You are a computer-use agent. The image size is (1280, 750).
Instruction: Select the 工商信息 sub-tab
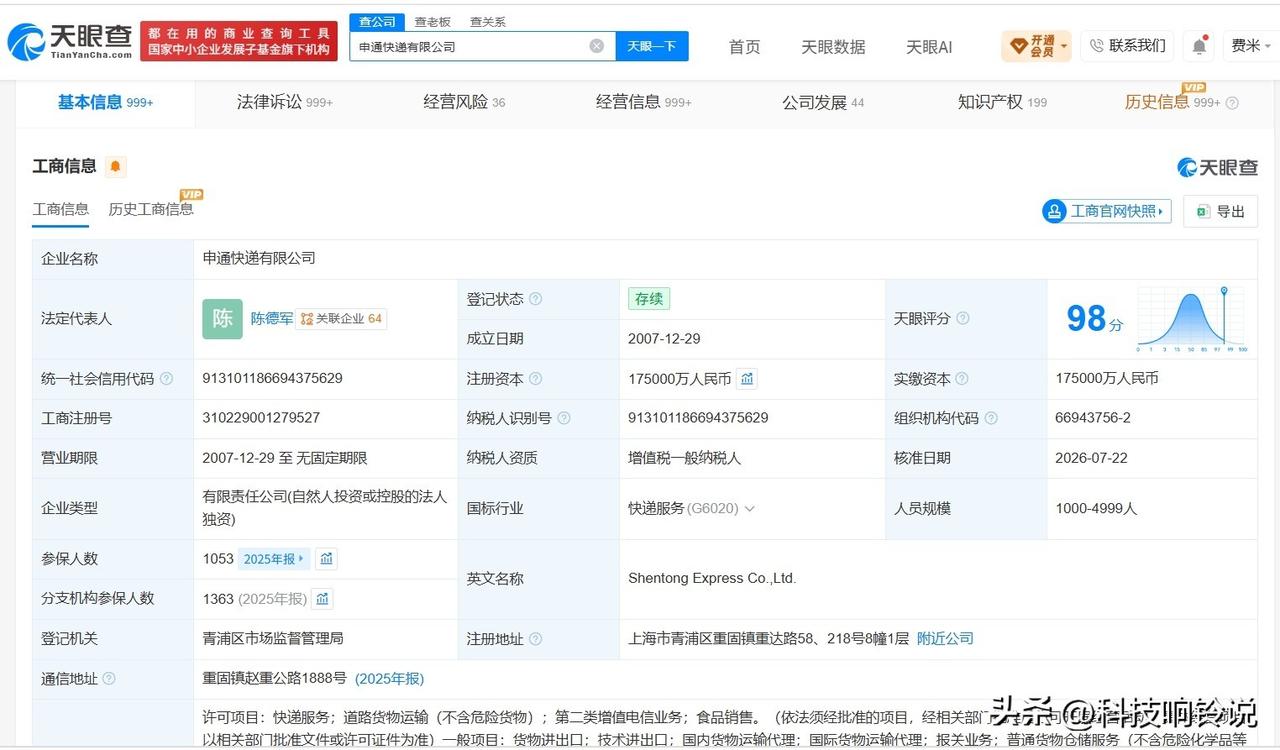(x=61, y=210)
